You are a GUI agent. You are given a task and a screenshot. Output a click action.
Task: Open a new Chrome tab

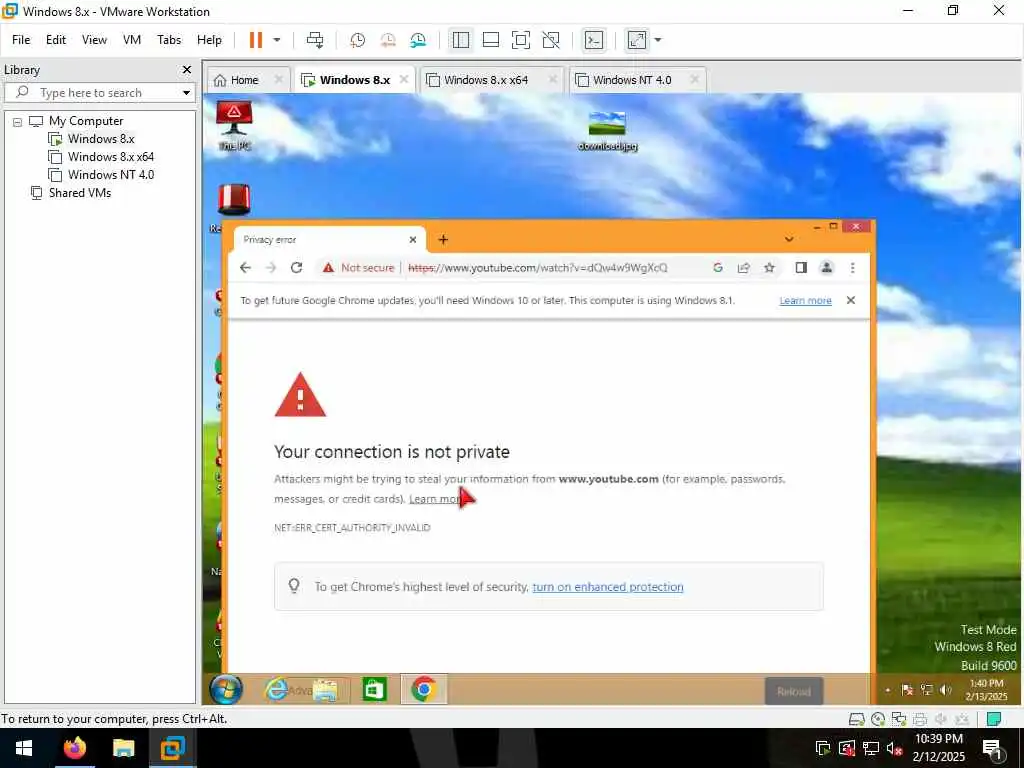(x=443, y=240)
